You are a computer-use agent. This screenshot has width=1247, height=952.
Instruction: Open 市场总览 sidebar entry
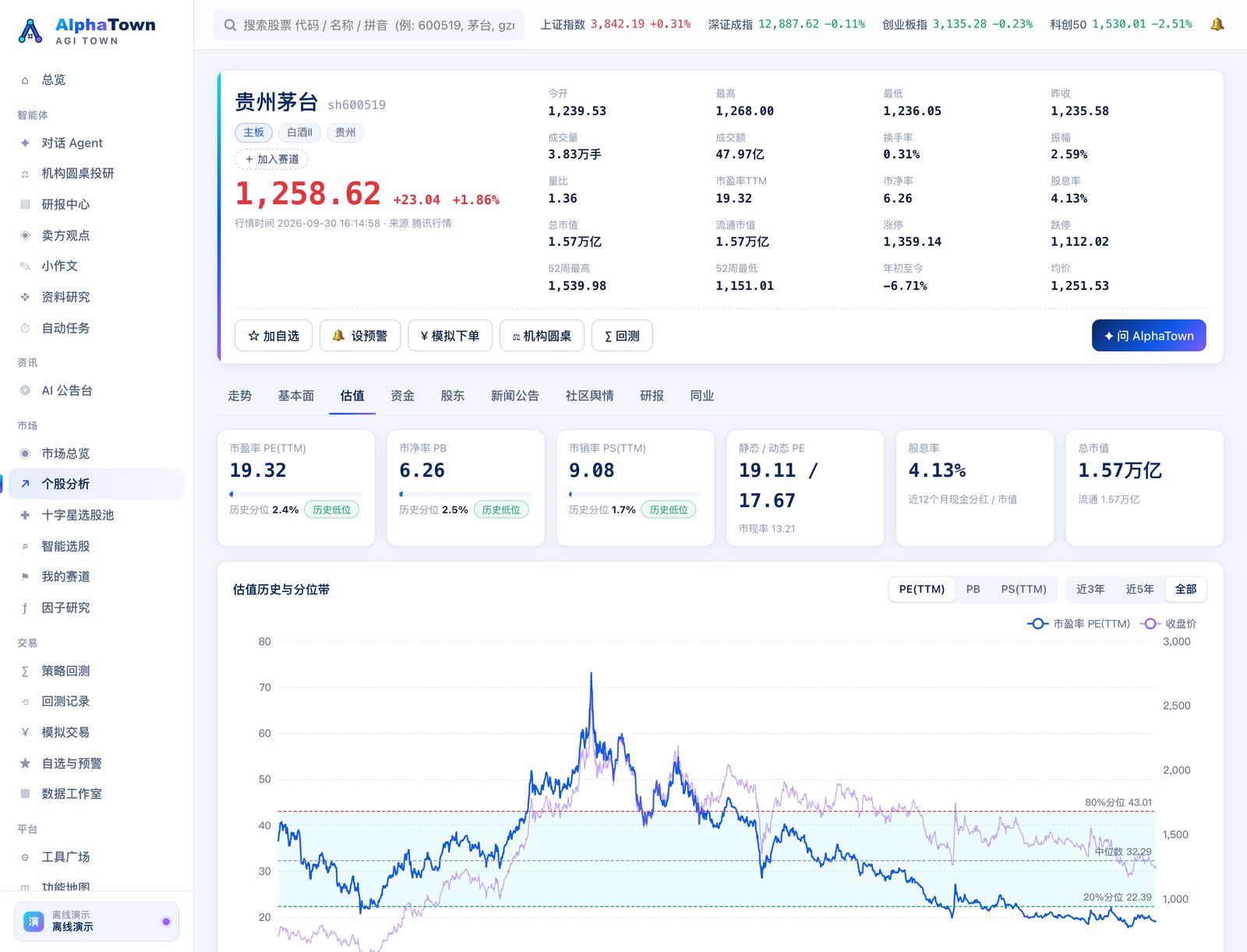97,453
